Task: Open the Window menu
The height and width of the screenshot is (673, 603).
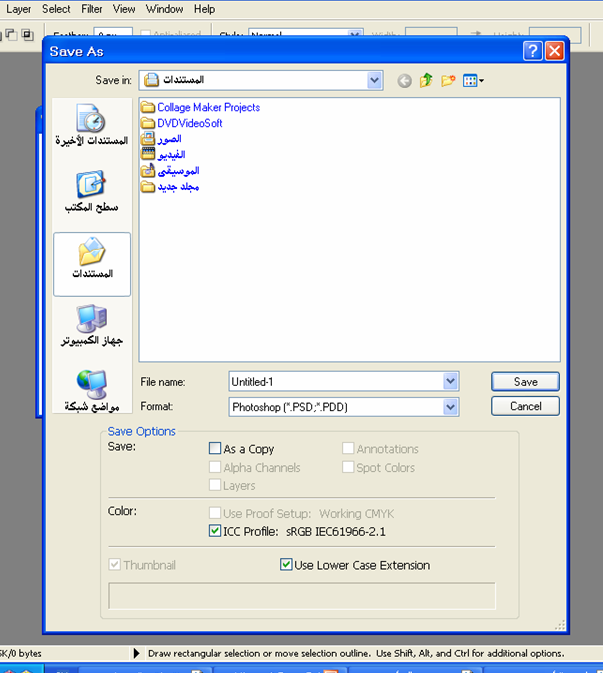Action: (x=164, y=9)
